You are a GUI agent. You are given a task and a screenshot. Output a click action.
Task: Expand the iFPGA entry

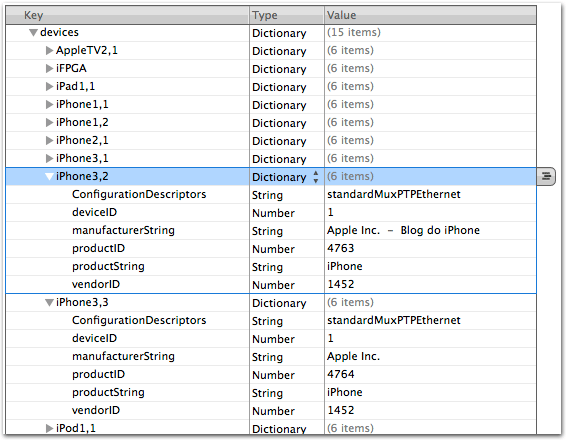[x=49, y=68]
